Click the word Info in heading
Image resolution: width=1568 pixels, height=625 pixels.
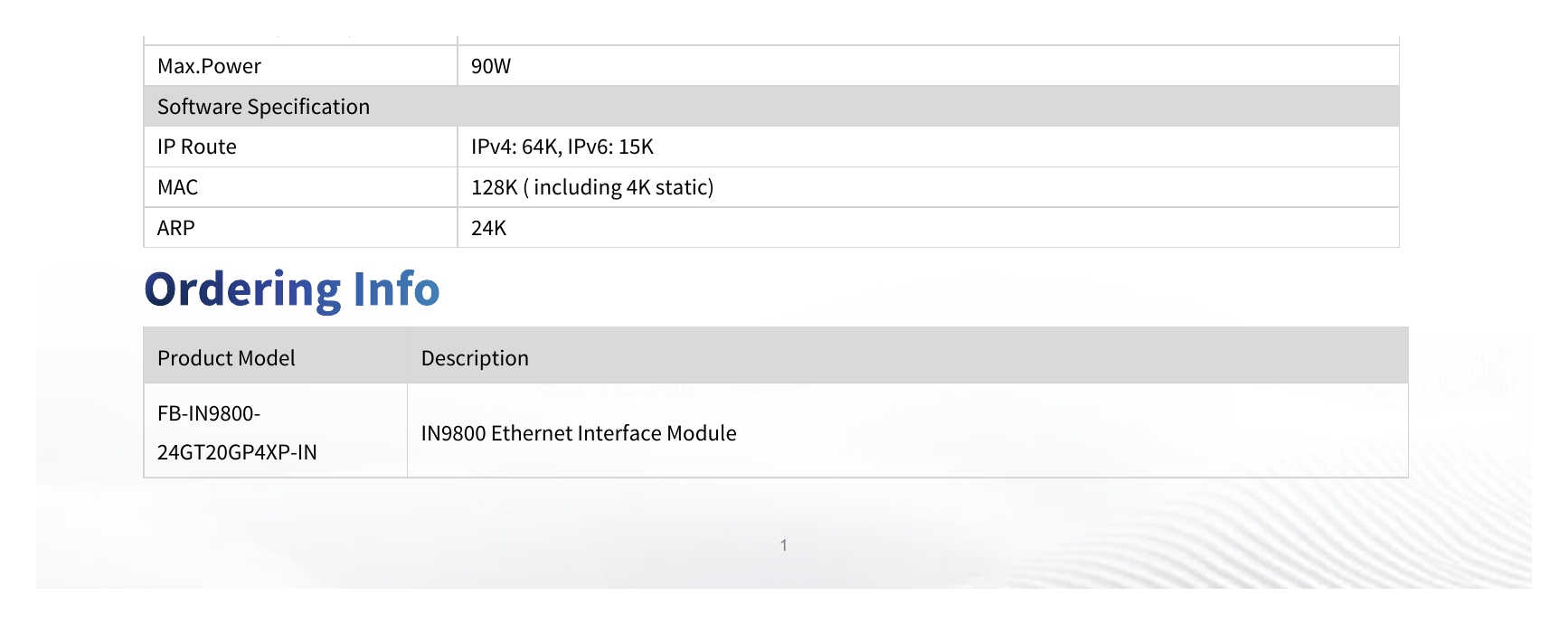pyautogui.click(x=396, y=289)
